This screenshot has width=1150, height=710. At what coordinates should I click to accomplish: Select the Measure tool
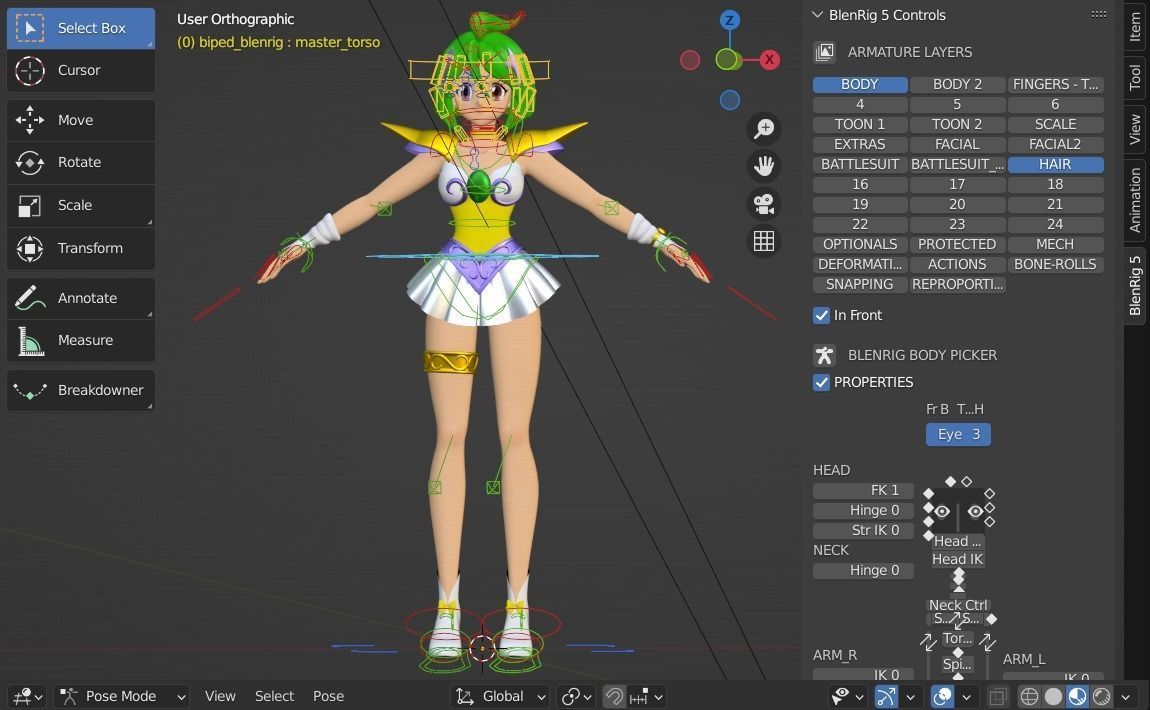(81, 340)
